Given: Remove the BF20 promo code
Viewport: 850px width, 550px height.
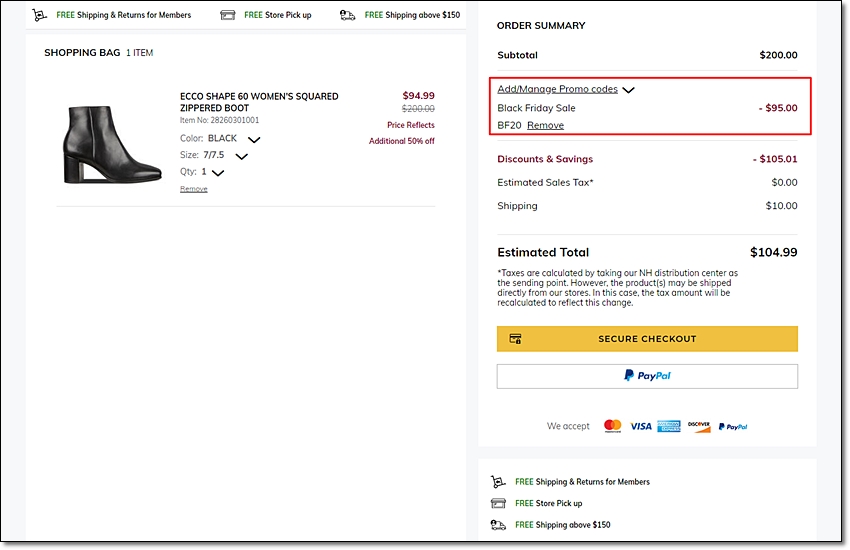Looking at the screenshot, I should click(545, 125).
